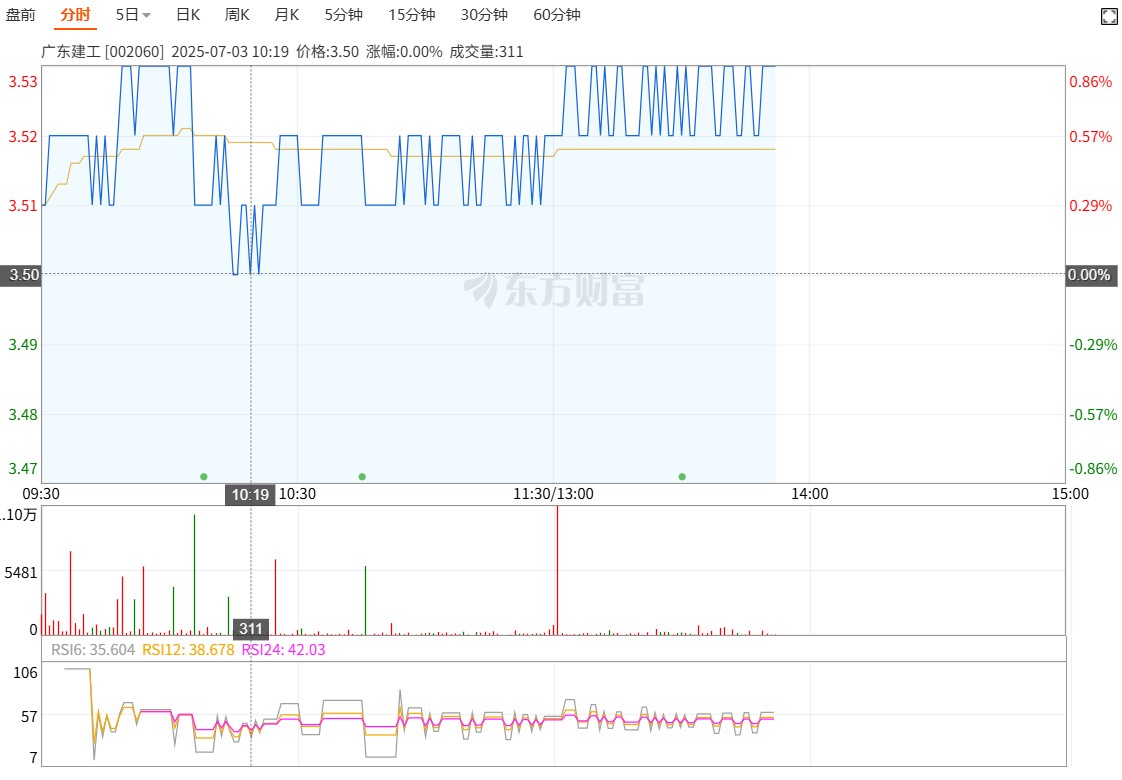Click the RSI24: 42.03 indicator label
Viewport: 1122px width, 780px height.
283,650
